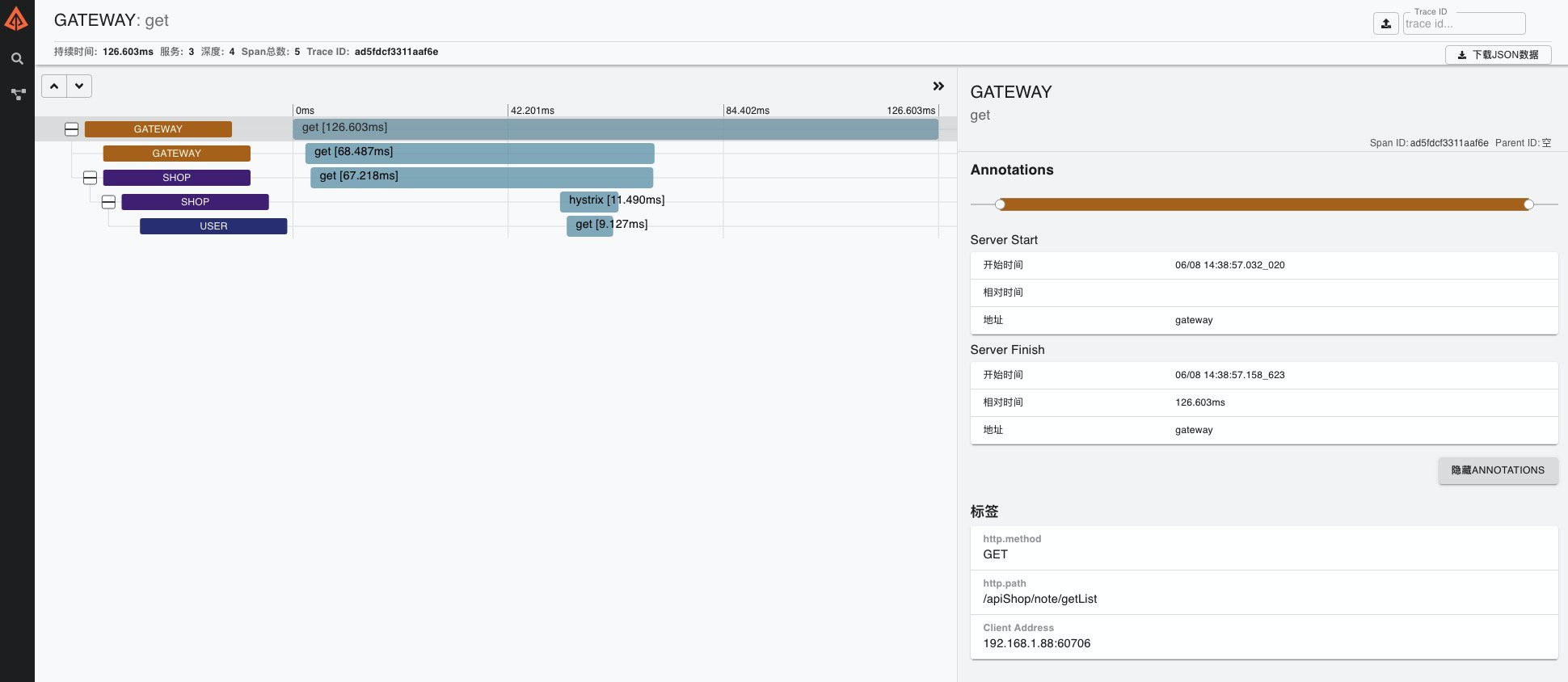
Task: Focus the Trace ID search field
Action: coord(1464,23)
